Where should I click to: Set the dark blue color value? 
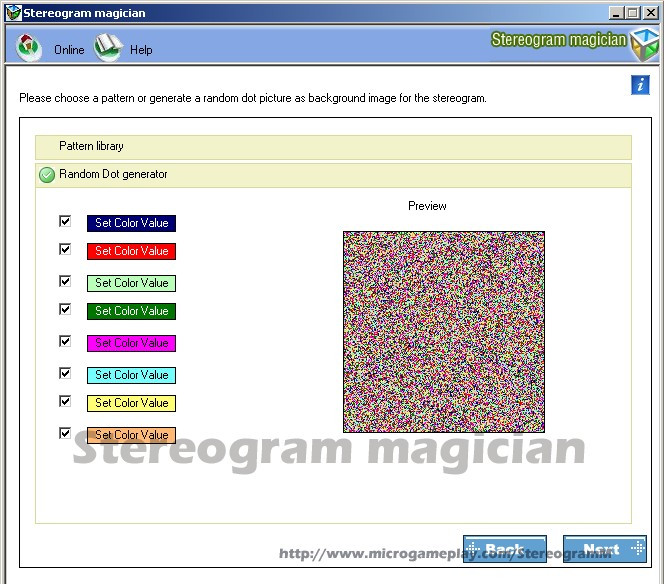(131, 223)
